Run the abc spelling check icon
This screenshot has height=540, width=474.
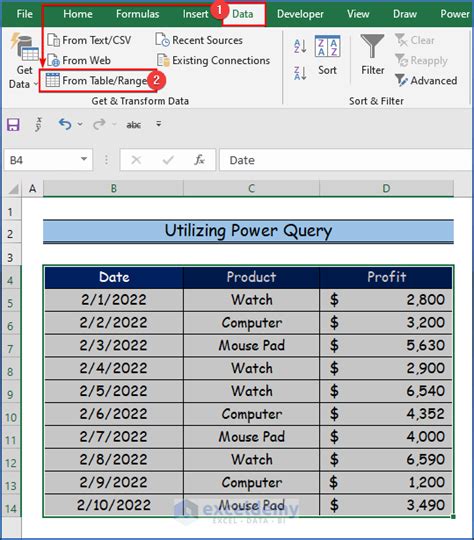click(133, 125)
